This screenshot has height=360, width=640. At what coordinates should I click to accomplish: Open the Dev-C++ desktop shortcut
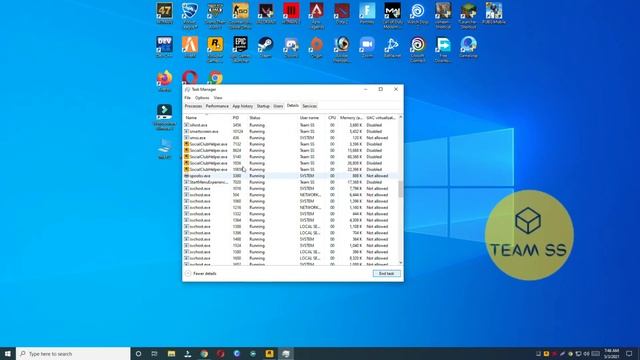[x=164, y=47]
